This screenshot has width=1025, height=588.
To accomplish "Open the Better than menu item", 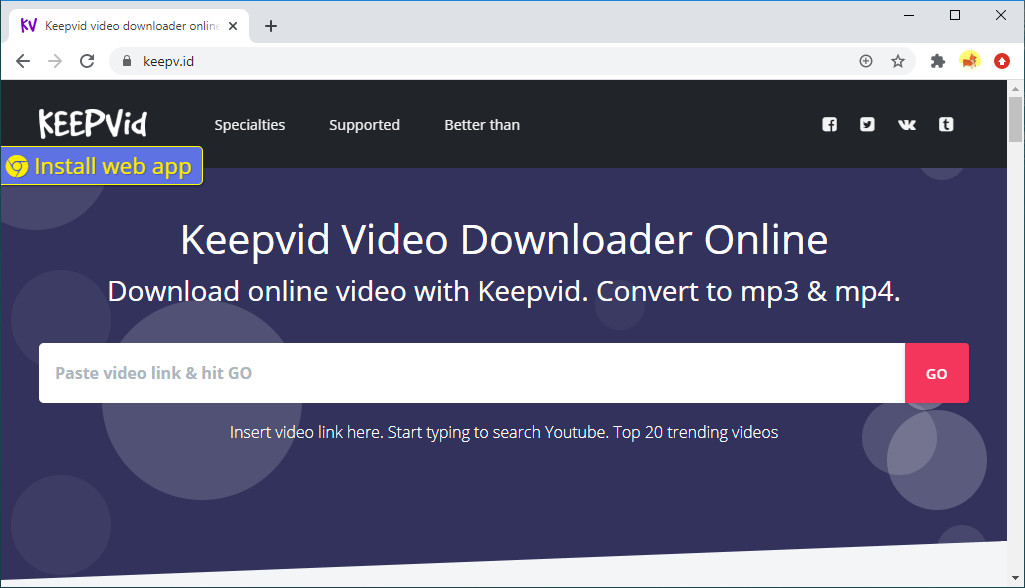I will 482,125.
